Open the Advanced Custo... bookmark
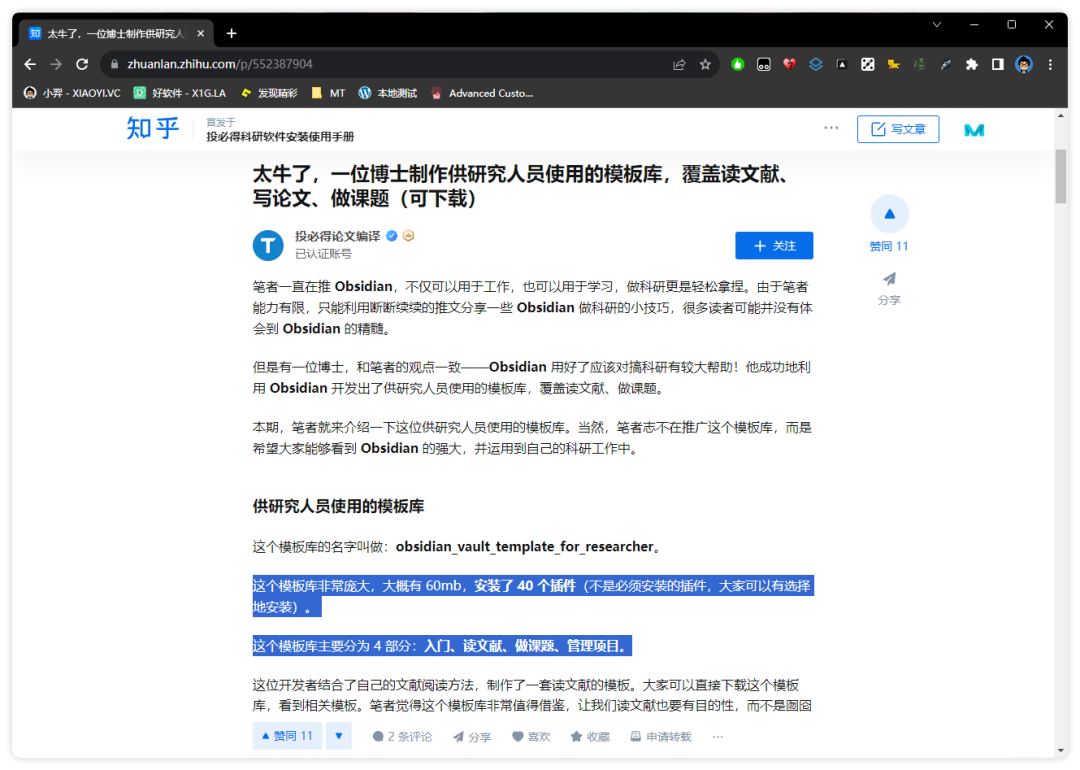This screenshot has width=1080, height=770. click(482, 93)
